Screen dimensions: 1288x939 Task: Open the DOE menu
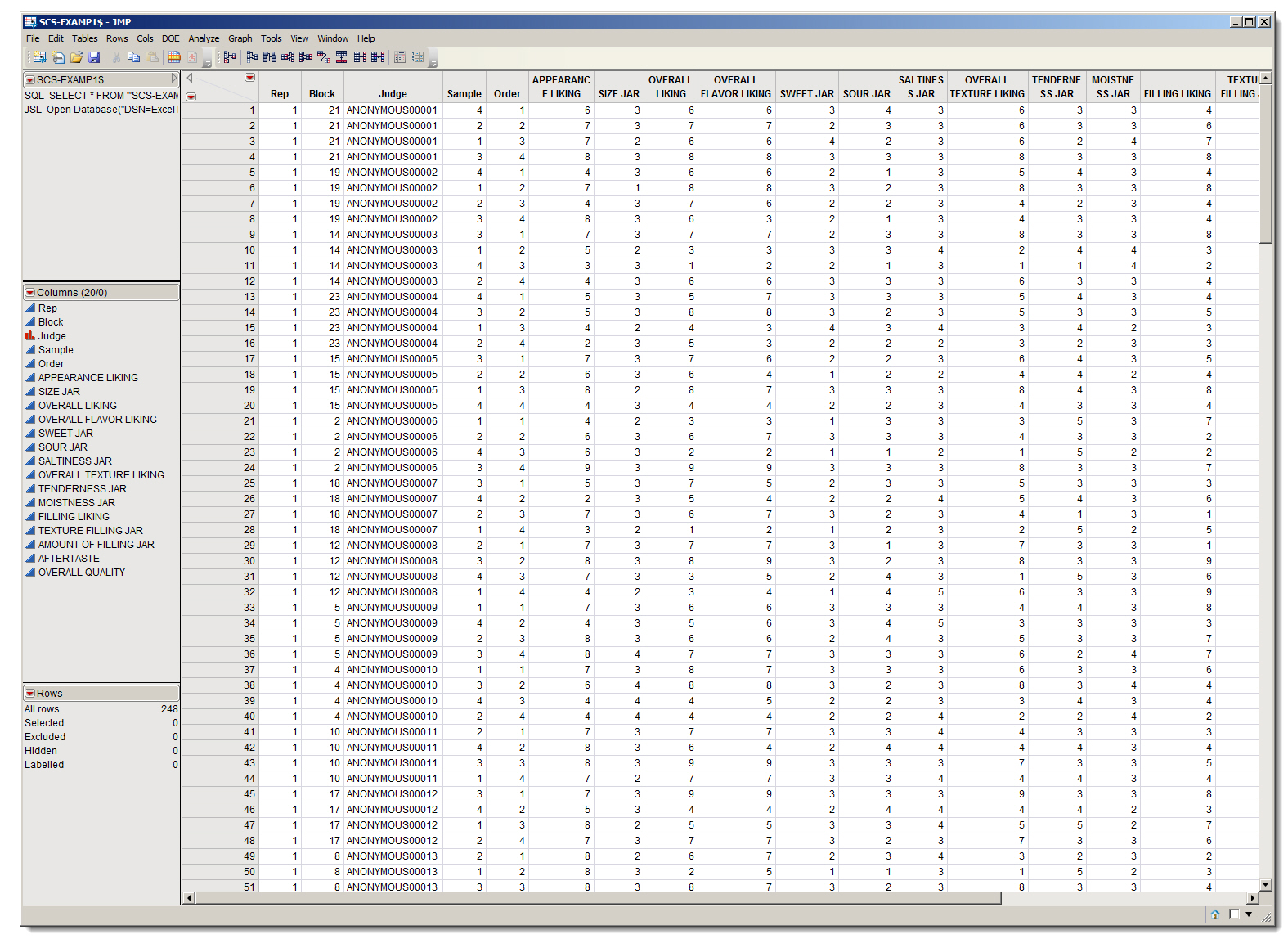(170, 38)
